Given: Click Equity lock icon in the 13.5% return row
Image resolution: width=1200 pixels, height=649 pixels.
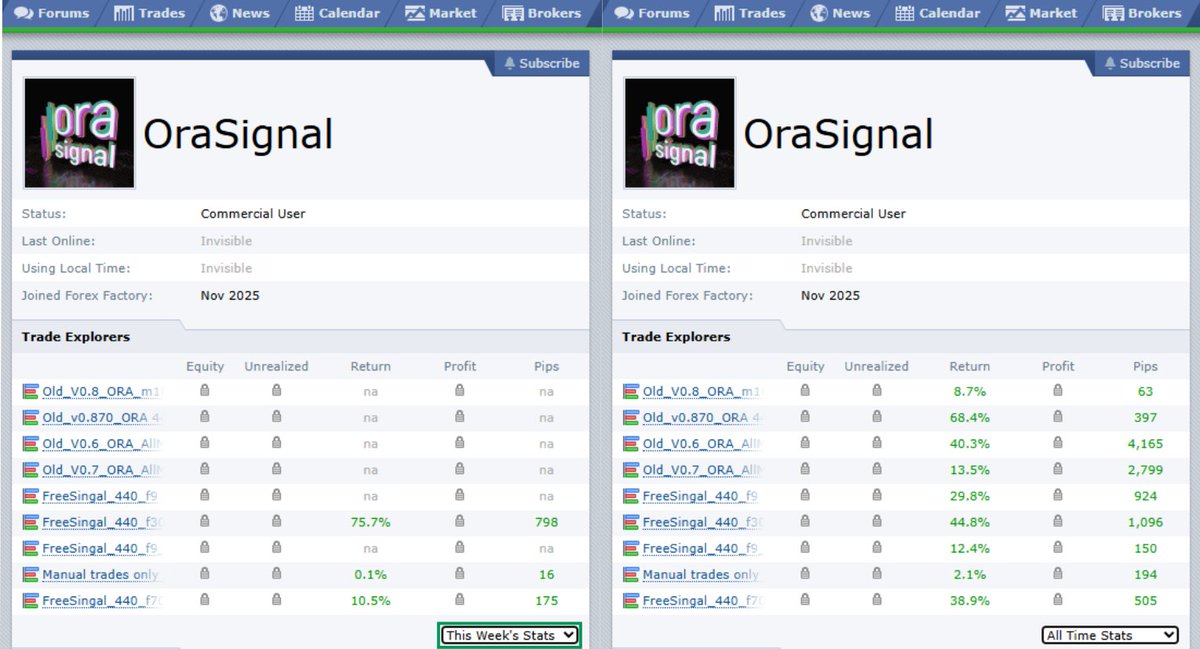Looking at the screenshot, I should (x=805, y=468).
